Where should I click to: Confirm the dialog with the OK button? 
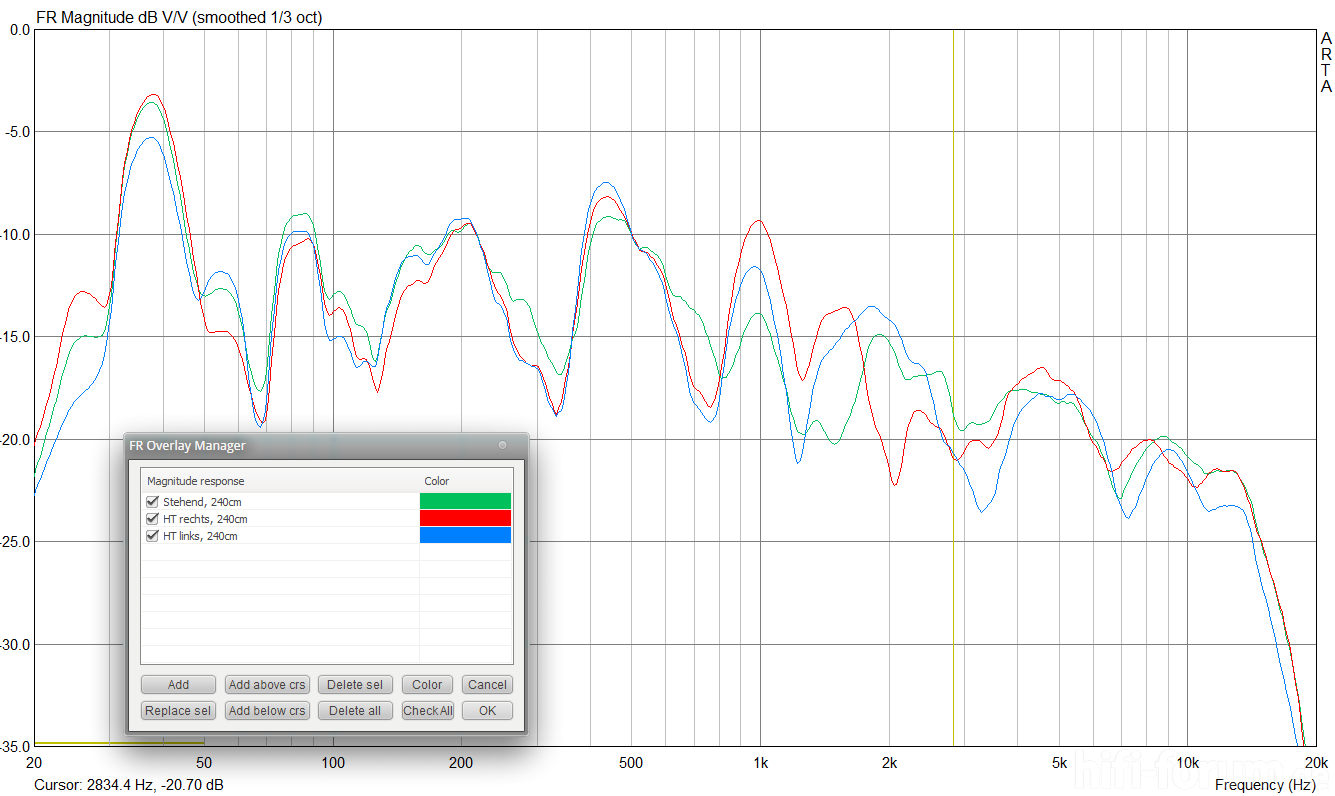pos(487,711)
